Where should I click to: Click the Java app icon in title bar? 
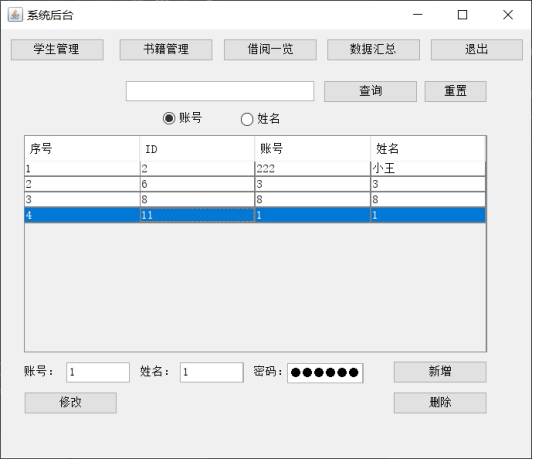[x=15, y=15]
